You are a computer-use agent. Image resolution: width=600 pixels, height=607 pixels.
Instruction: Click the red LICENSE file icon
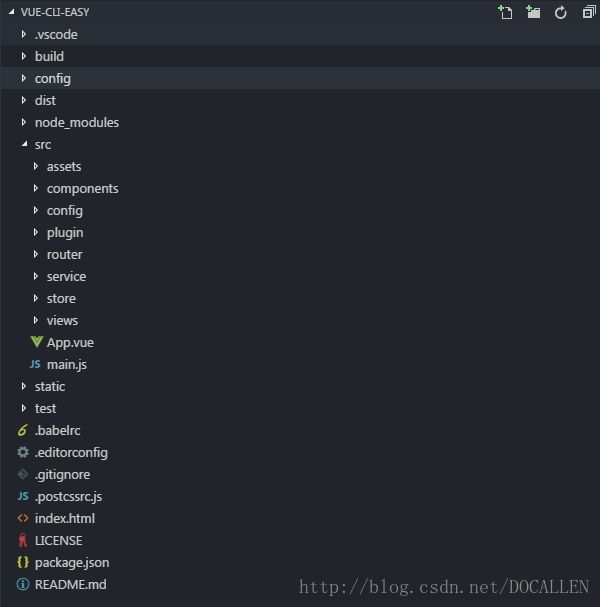coord(23,540)
